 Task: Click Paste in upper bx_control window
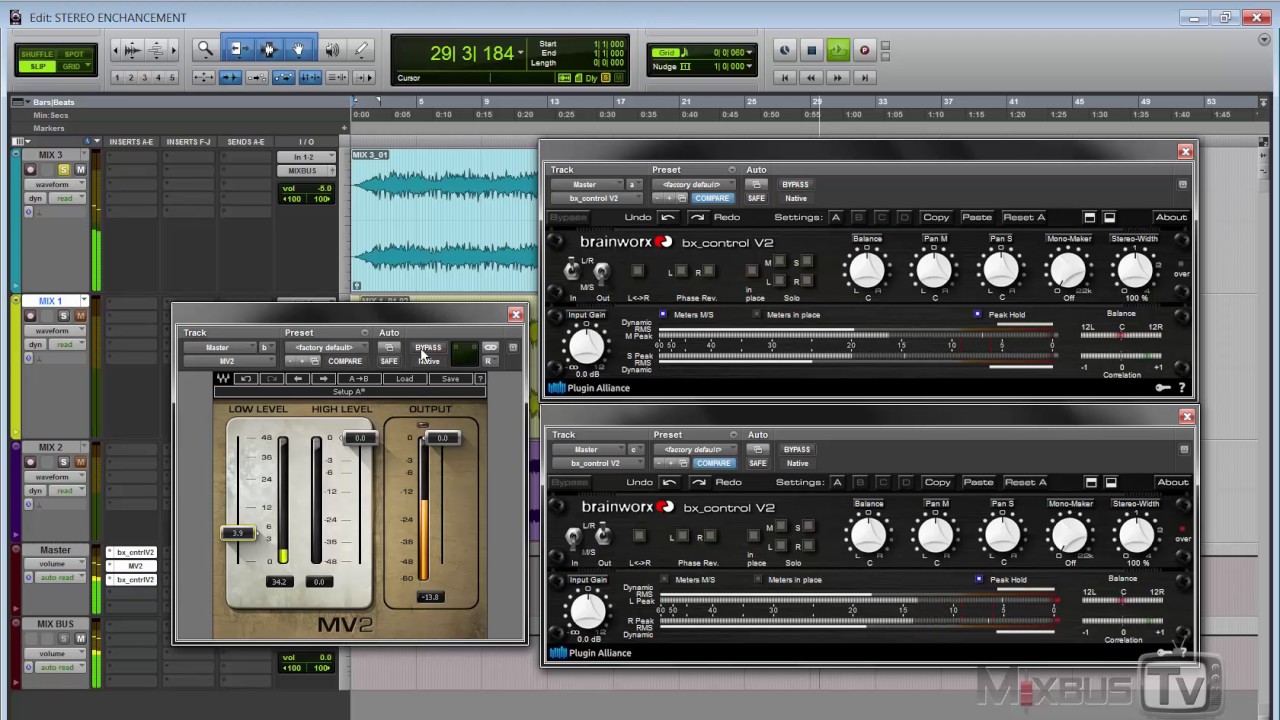pos(977,217)
